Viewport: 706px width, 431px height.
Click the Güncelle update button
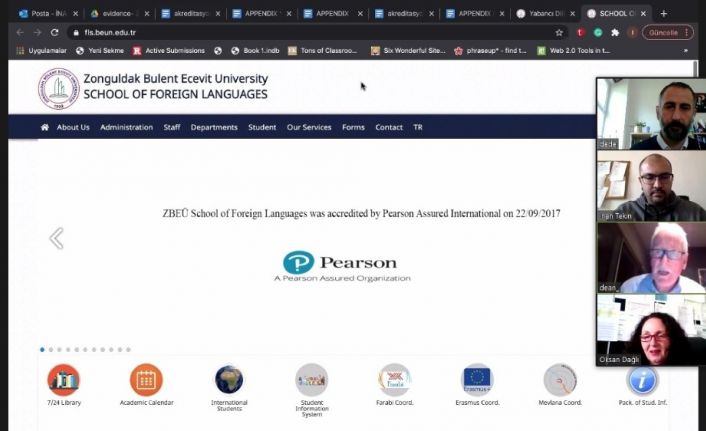pyautogui.click(x=663, y=32)
